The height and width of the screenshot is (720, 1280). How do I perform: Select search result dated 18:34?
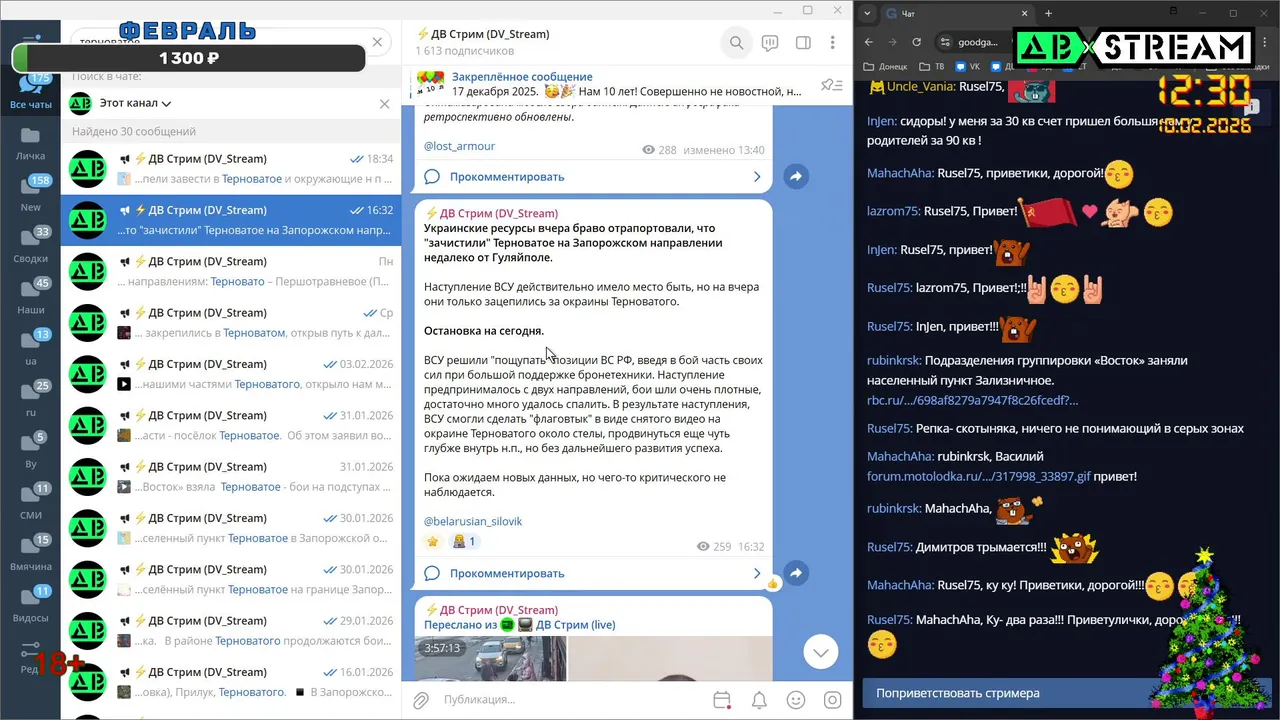point(231,168)
